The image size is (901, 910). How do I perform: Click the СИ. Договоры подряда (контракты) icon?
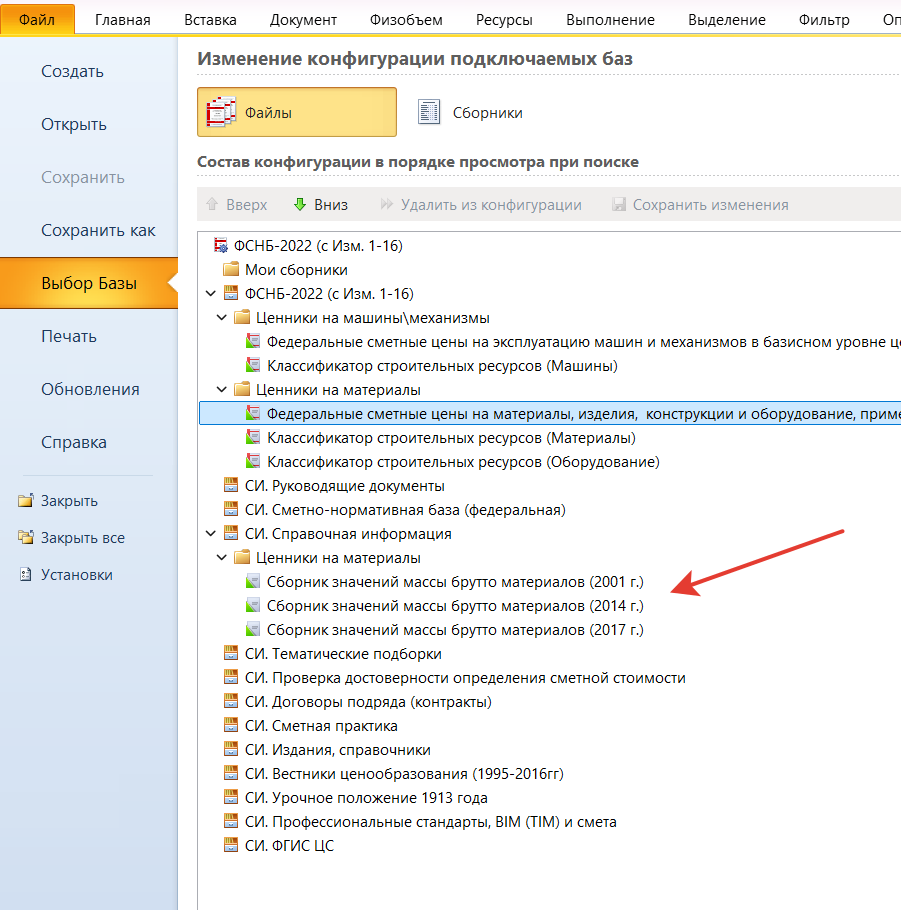(231, 702)
